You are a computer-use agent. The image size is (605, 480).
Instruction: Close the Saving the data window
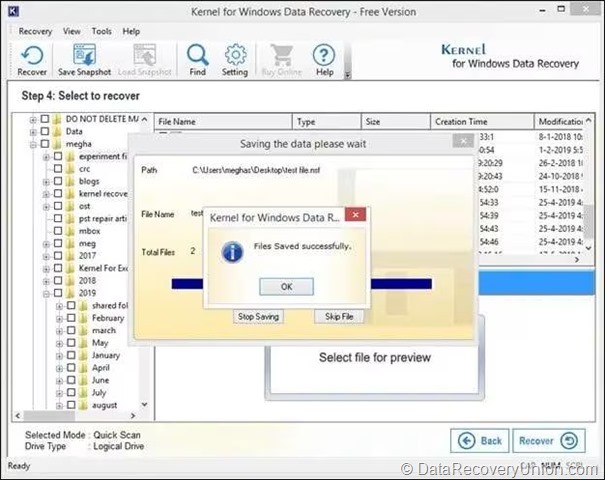463,141
